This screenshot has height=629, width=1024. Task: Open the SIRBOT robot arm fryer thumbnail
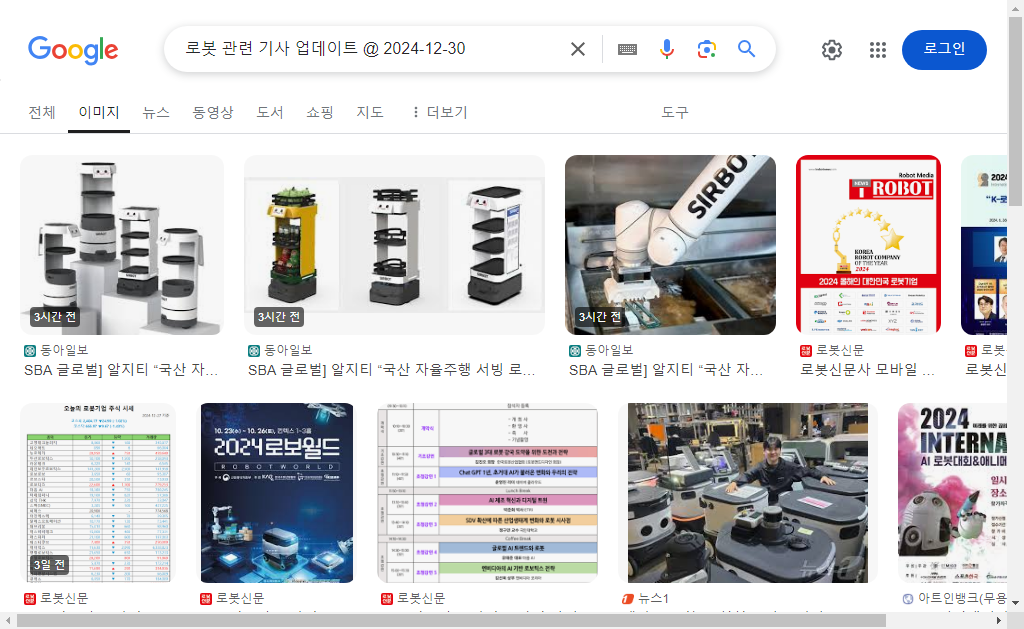(670, 245)
